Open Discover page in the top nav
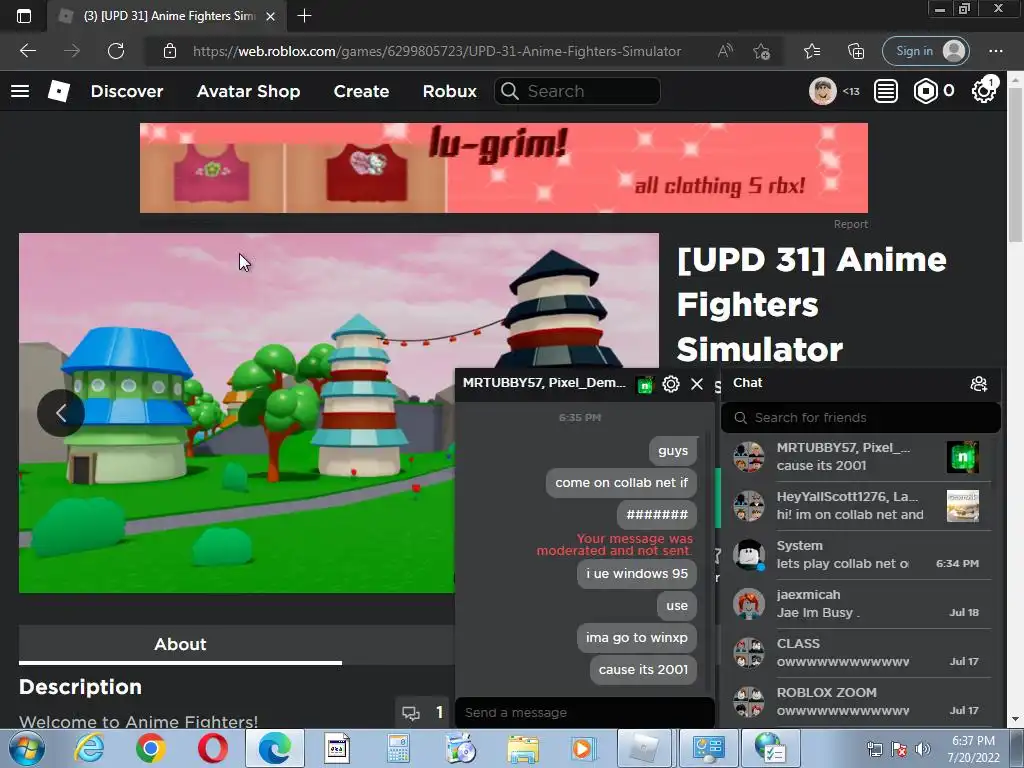Screen dimensions: 1024x768 coord(127,91)
